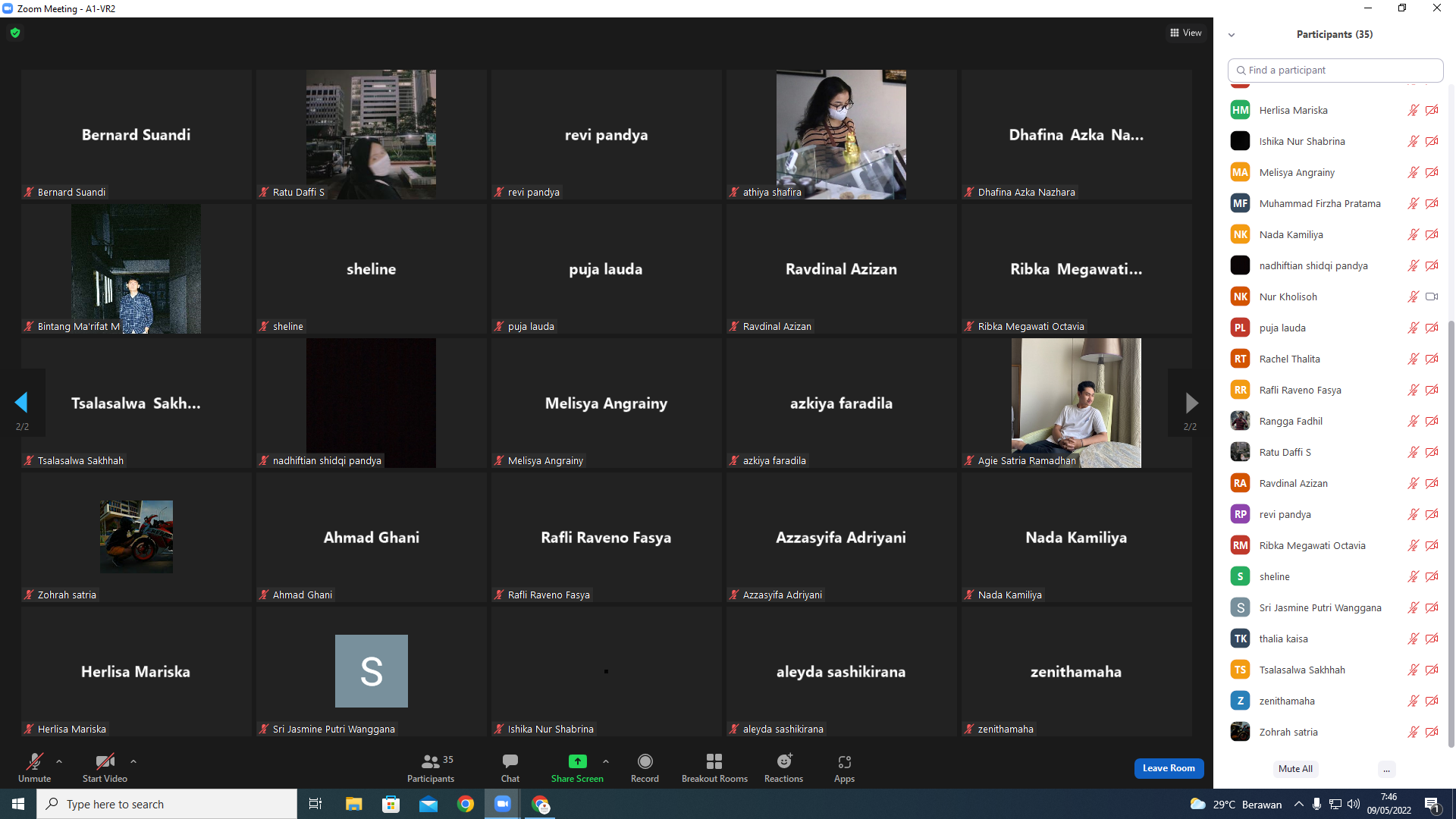Open the weather widget showing 29°C Berawan
Screen dimensions: 1456x819
[1236, 804]
